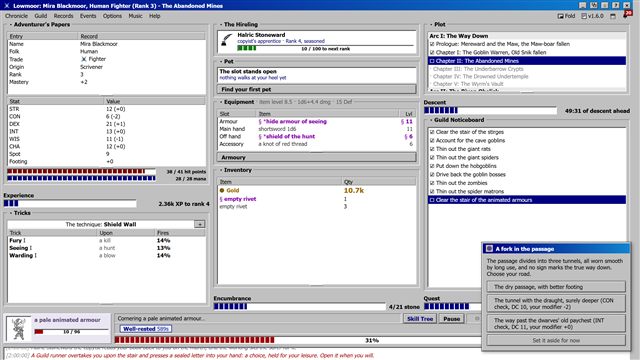Toggle Chapter I: The Goblin Warren checkbox
This screenshot has height=360, width=640.
point(432,53)
